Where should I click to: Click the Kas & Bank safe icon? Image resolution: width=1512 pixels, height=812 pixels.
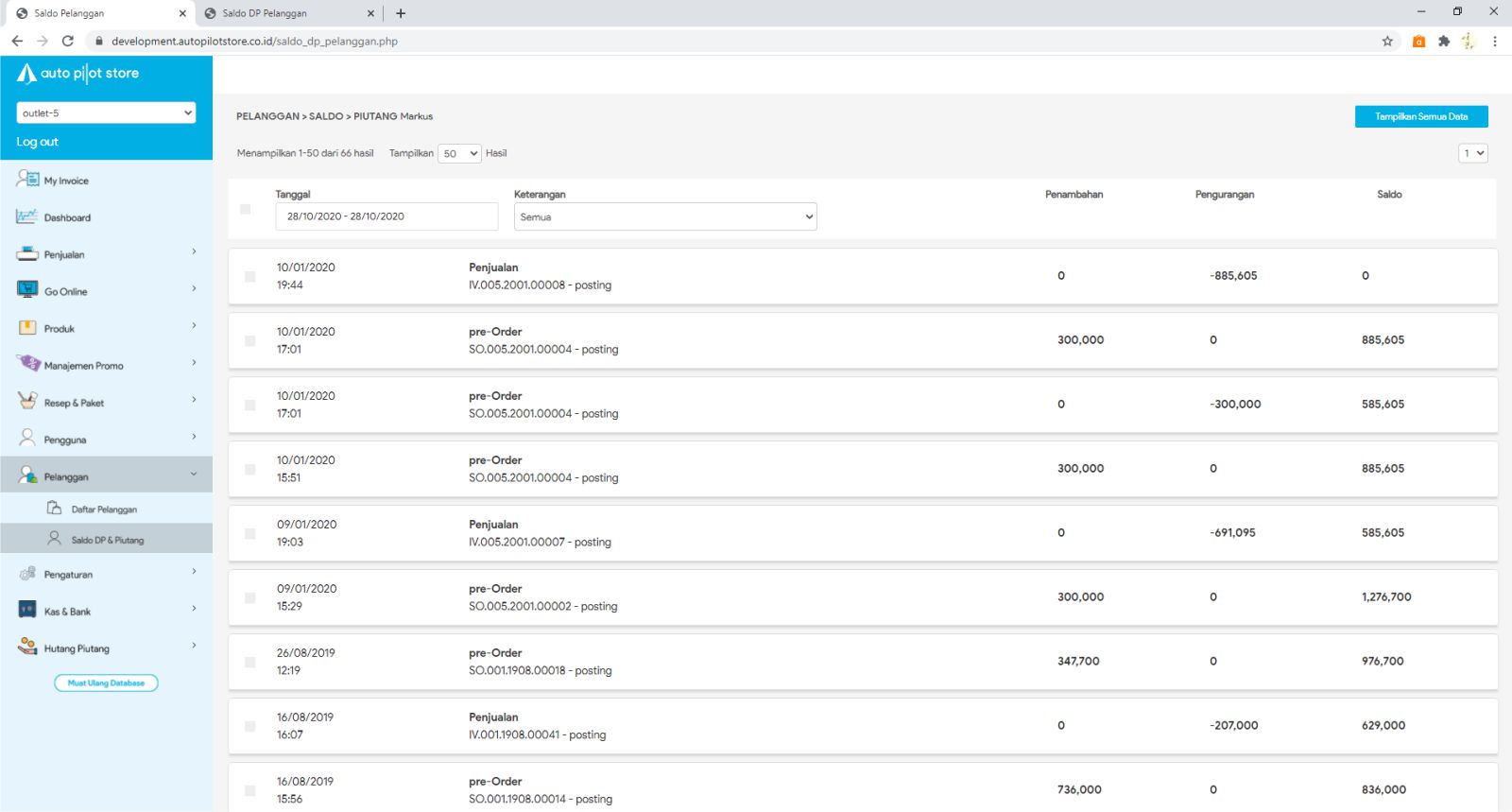pyautogui.click(x=27, y=610)
